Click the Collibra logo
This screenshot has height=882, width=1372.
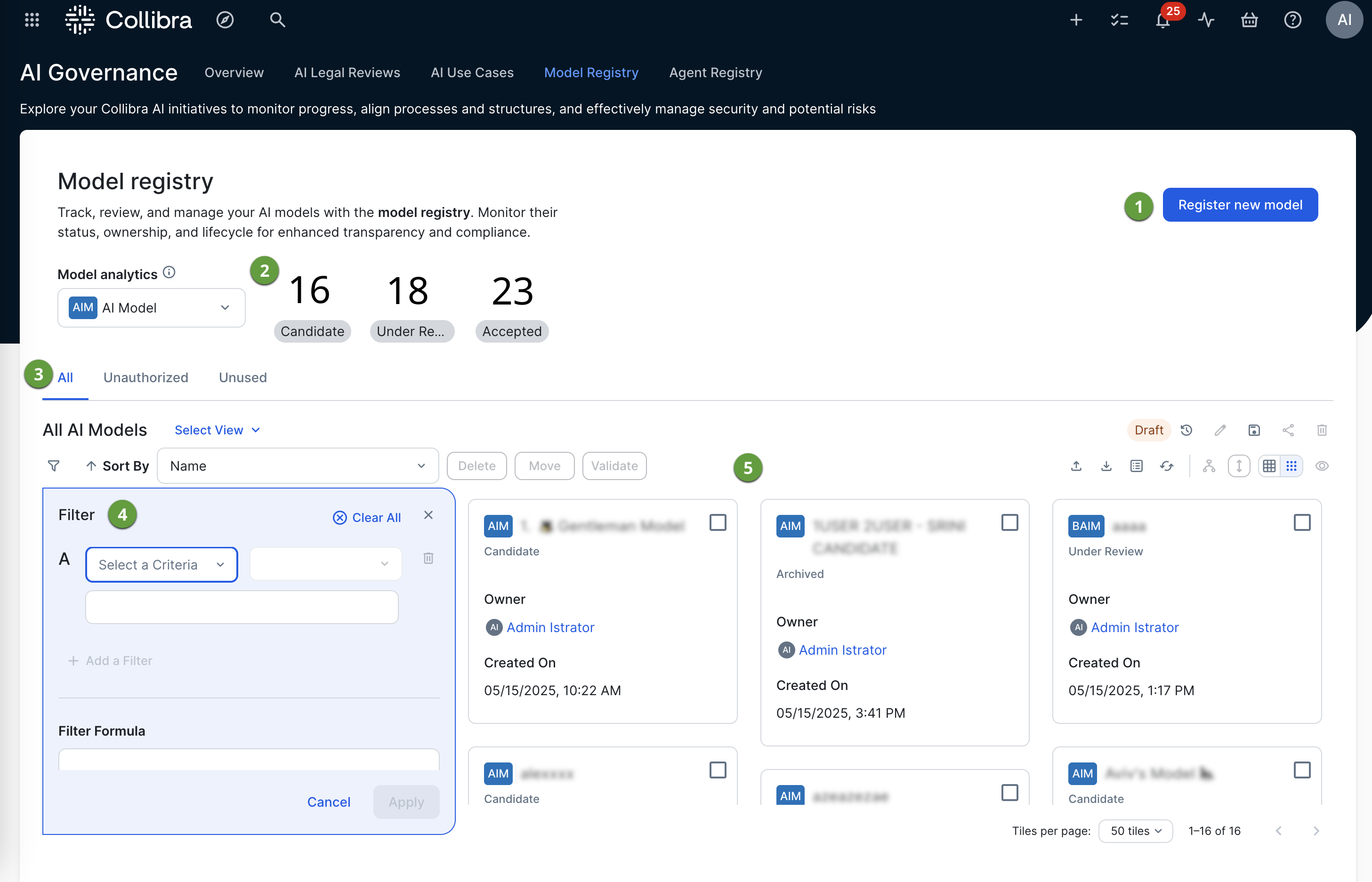click(129, 20)
